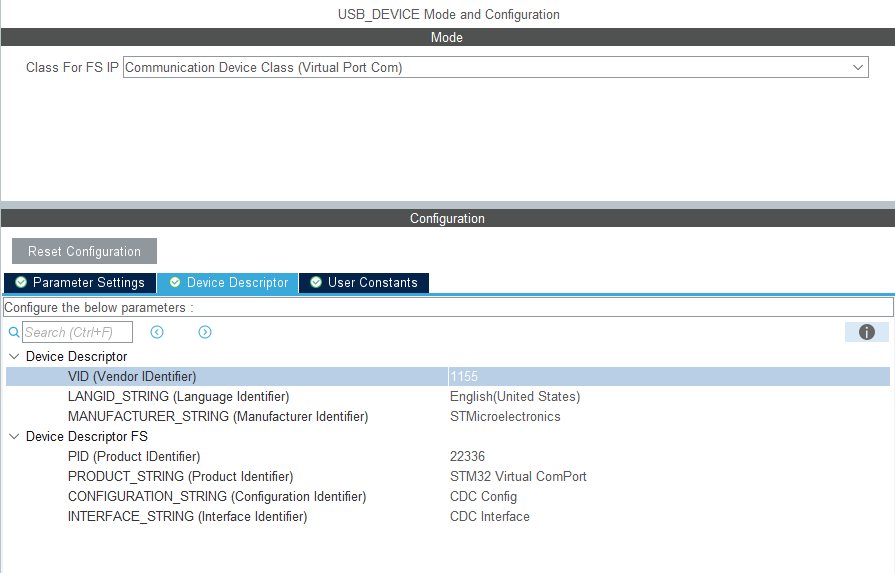Viewport: 895px width, 573px height.
Task: Select the Device Descriptor tab
Action: [228, 283]
